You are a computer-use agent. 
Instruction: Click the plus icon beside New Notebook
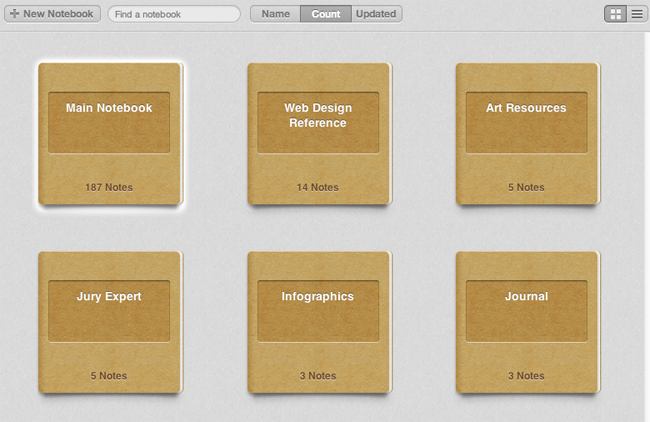pos(14,14)
